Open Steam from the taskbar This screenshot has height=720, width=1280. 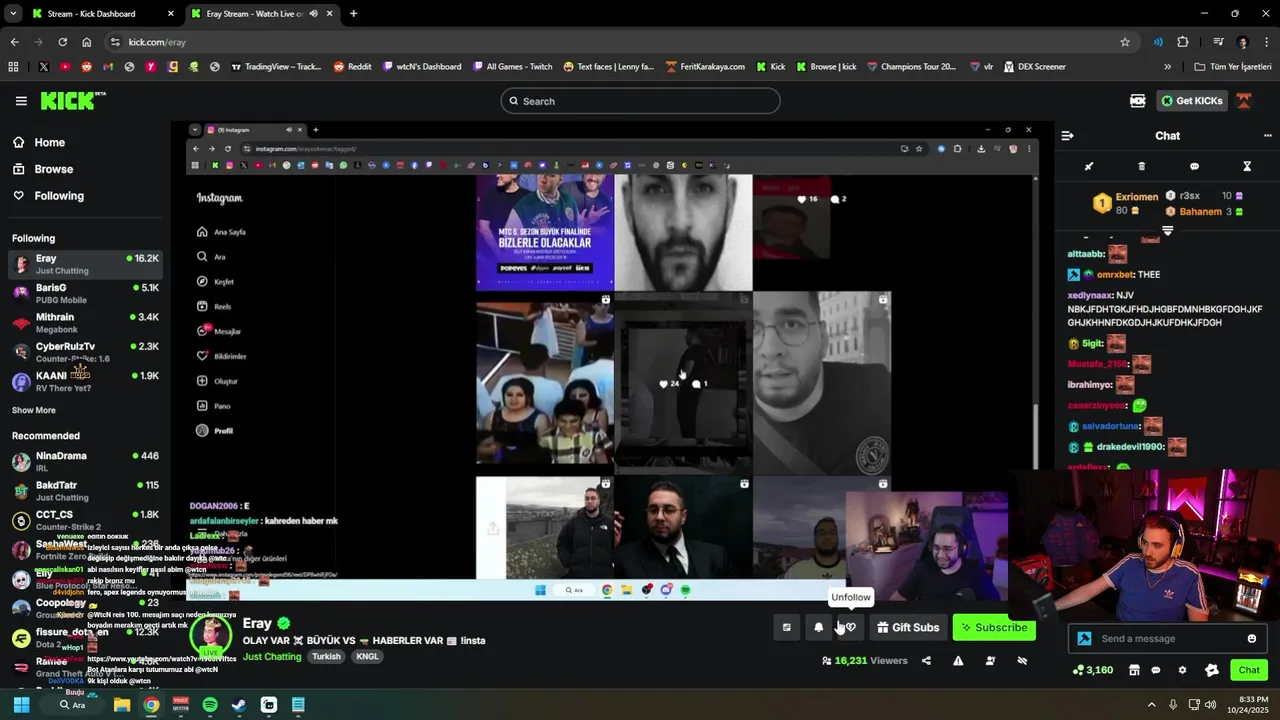tap(239, 705)
